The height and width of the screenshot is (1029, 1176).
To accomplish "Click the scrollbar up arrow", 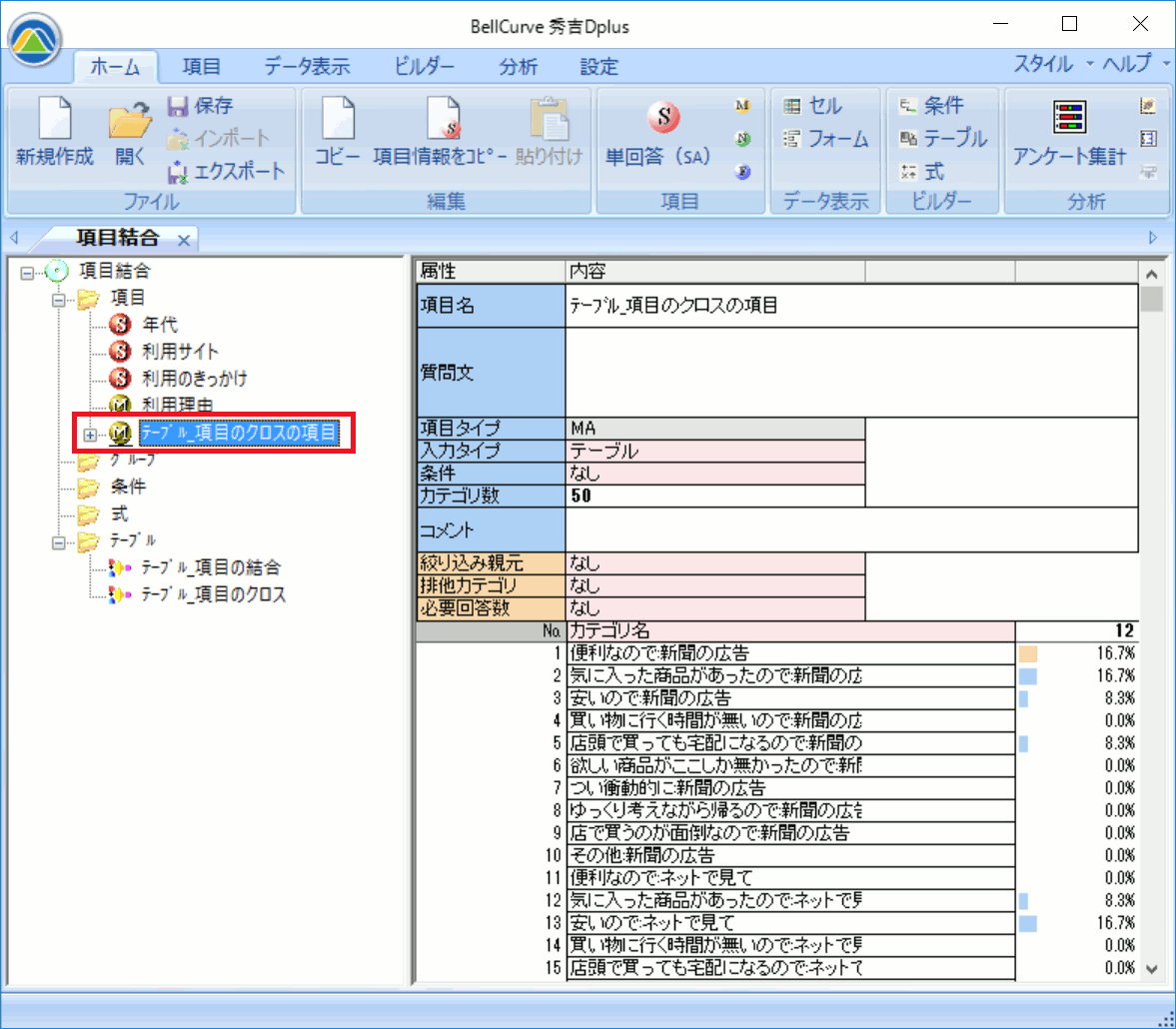I will [x=1152, y=274].
